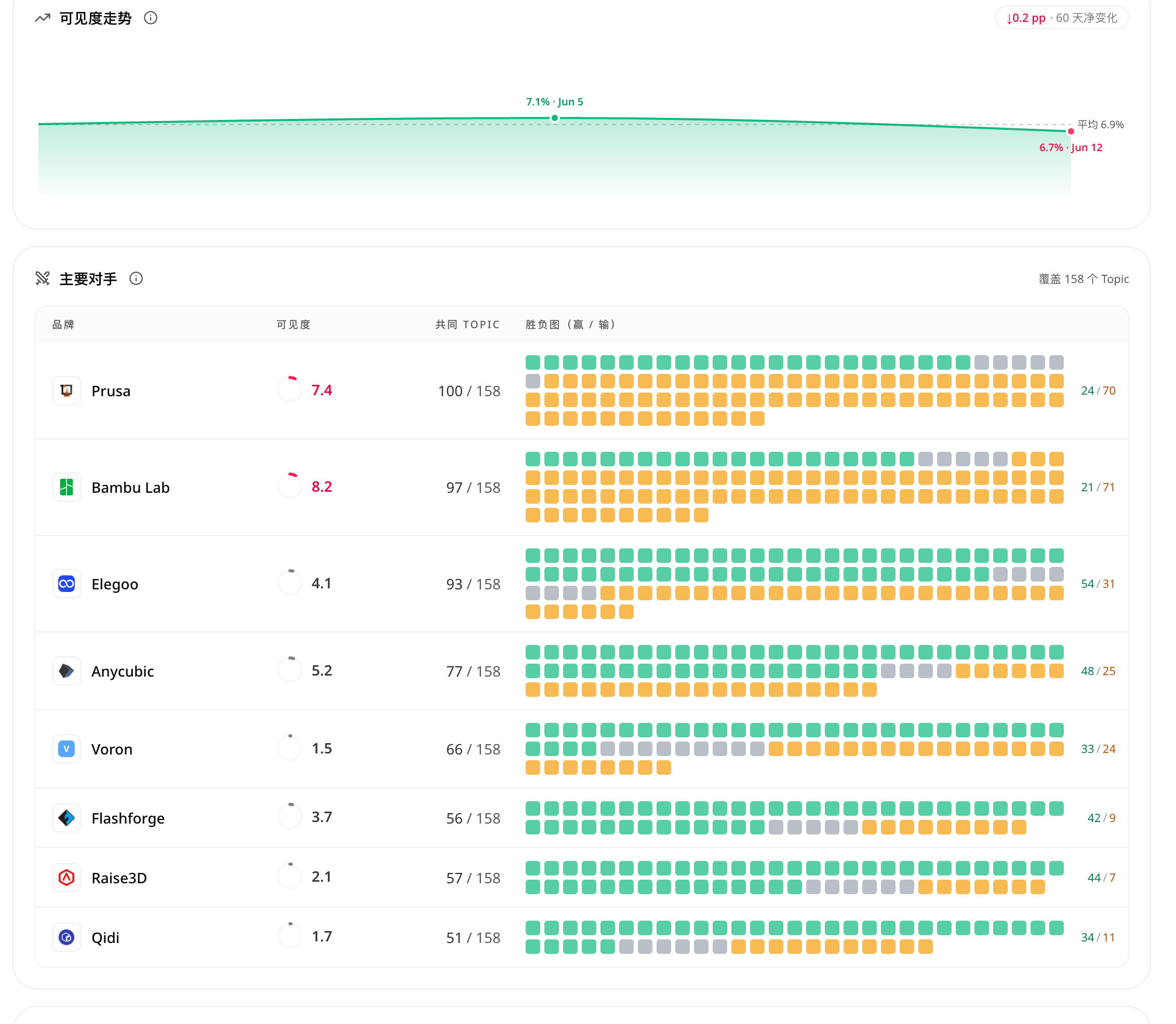Click Bambu Lab's visibility value 8.2
The height and width of the screenshot is (1024, 1176).
point(322,486)
